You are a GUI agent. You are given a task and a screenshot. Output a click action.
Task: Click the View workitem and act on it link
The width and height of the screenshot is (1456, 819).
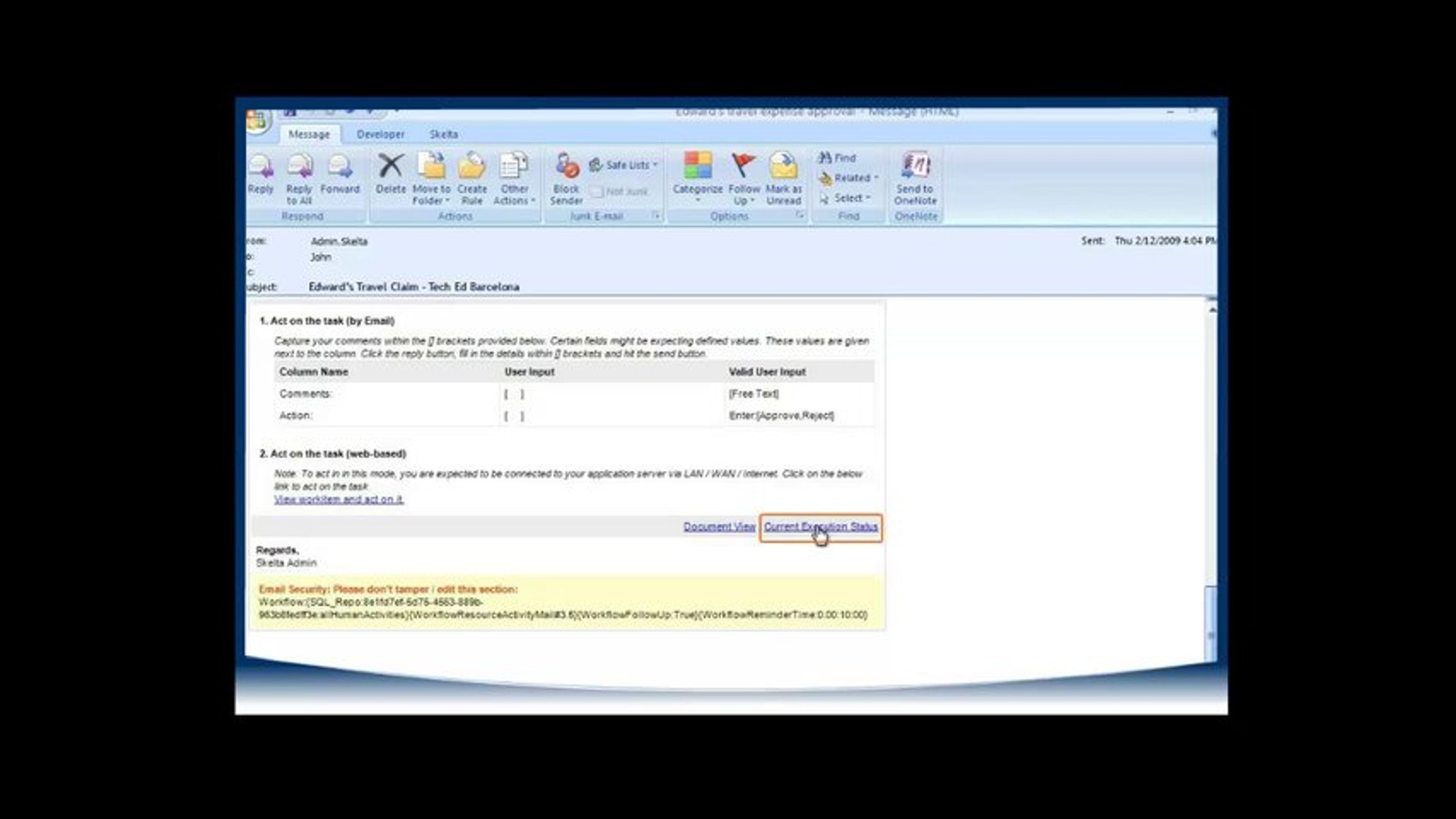pyautogui.click(x=338, y=500)
